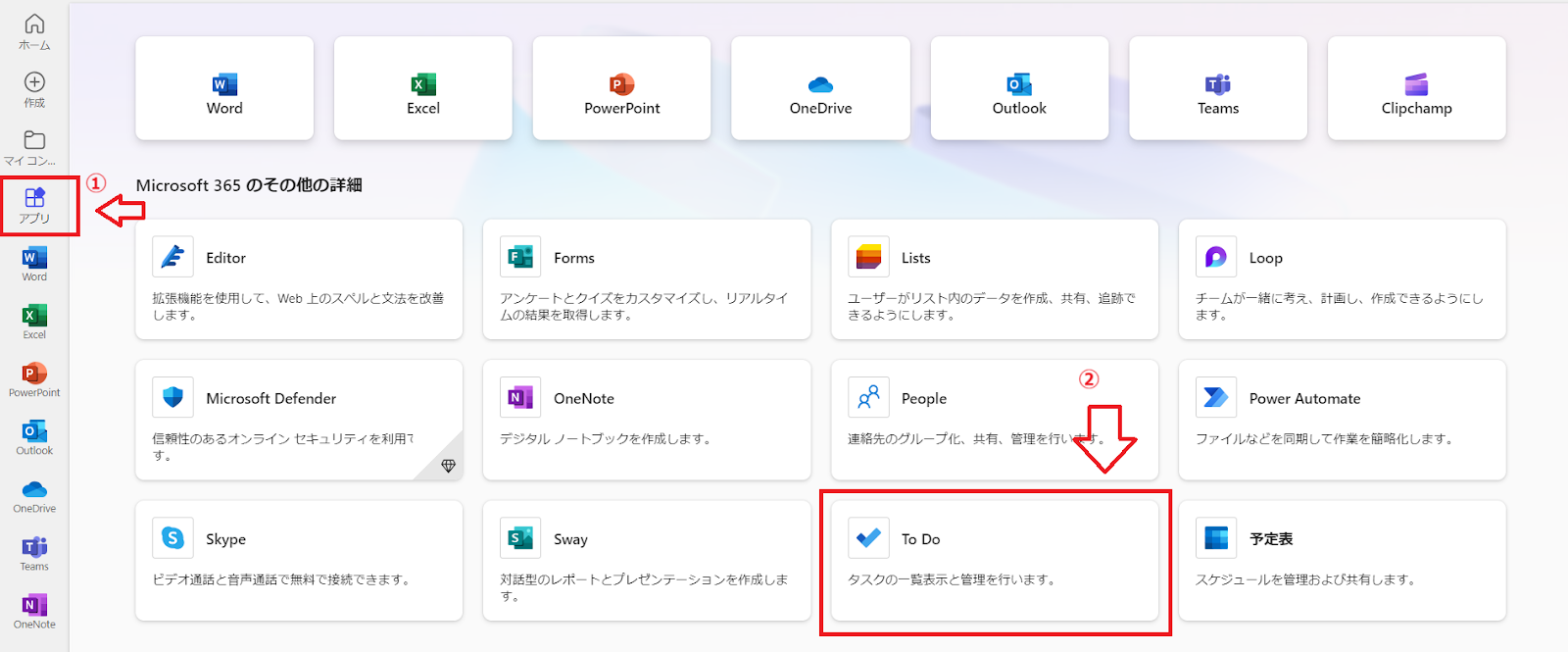The image size is (1568, 652).
Task: Click the Power Automate app icon
Action: [1216, 397]
